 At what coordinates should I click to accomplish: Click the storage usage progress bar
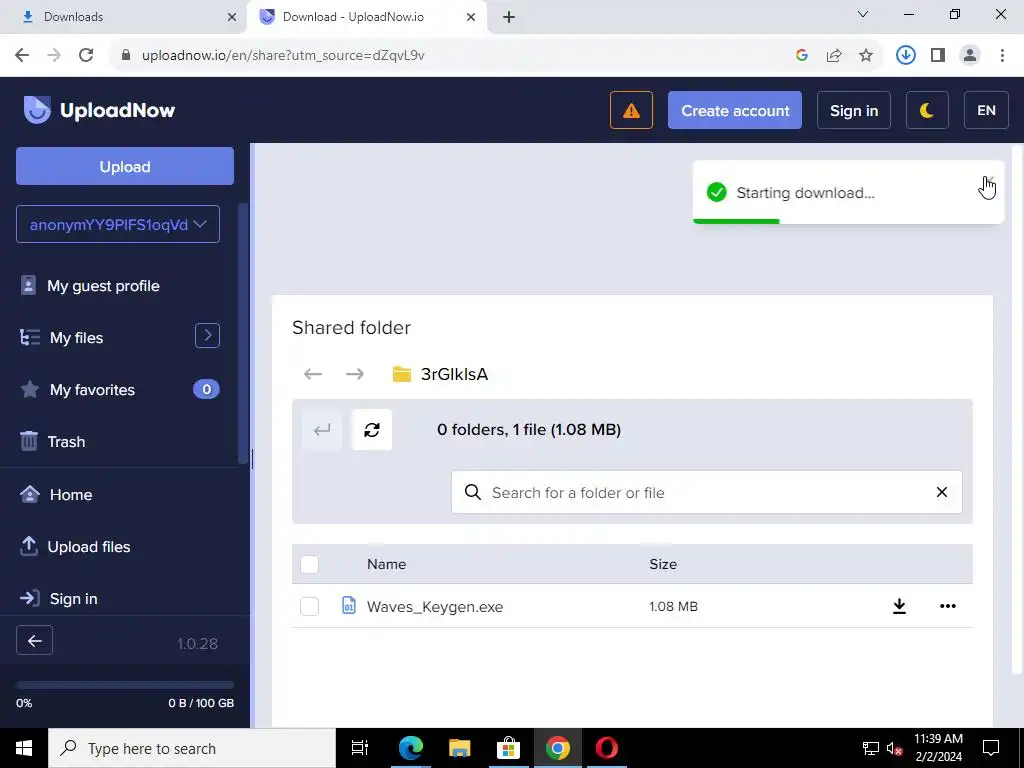pyautogui.click(x=125, y=685)
